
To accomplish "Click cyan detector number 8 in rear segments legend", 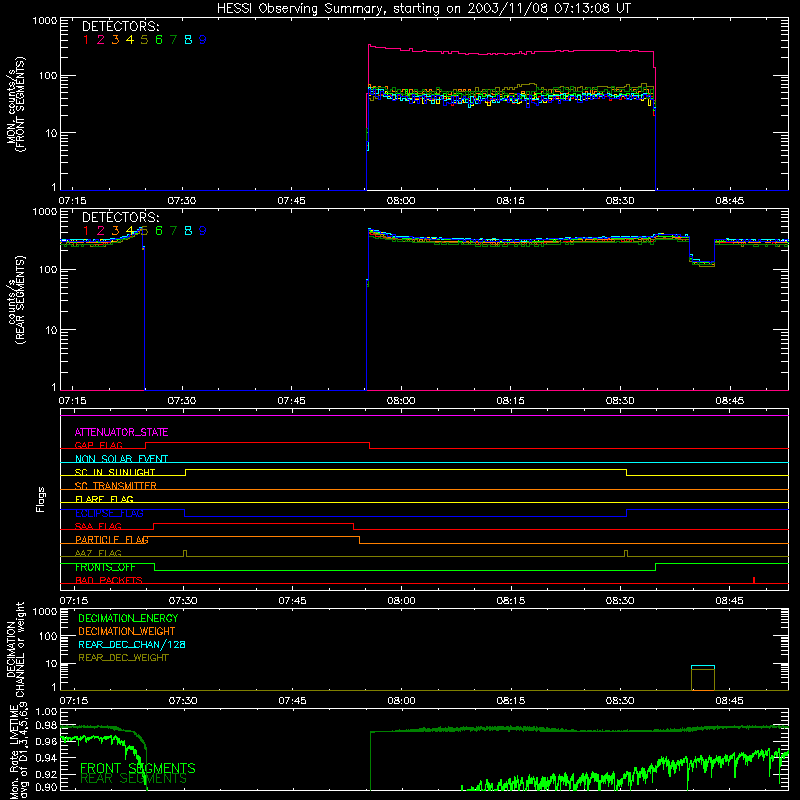I will point(188,231).
